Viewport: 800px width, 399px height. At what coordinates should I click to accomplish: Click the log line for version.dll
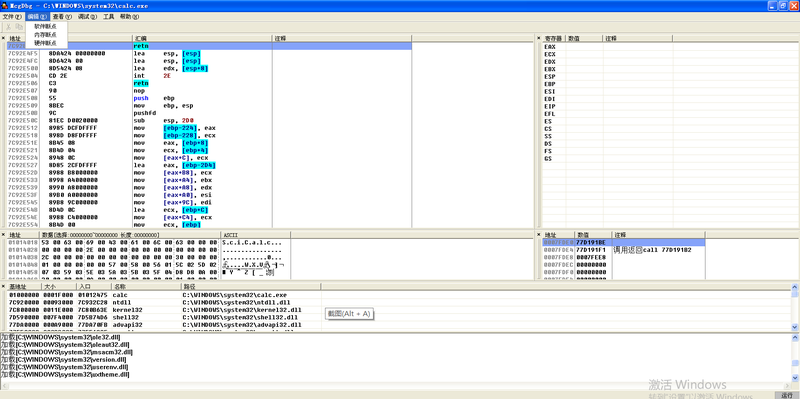(x=63, y=359)
